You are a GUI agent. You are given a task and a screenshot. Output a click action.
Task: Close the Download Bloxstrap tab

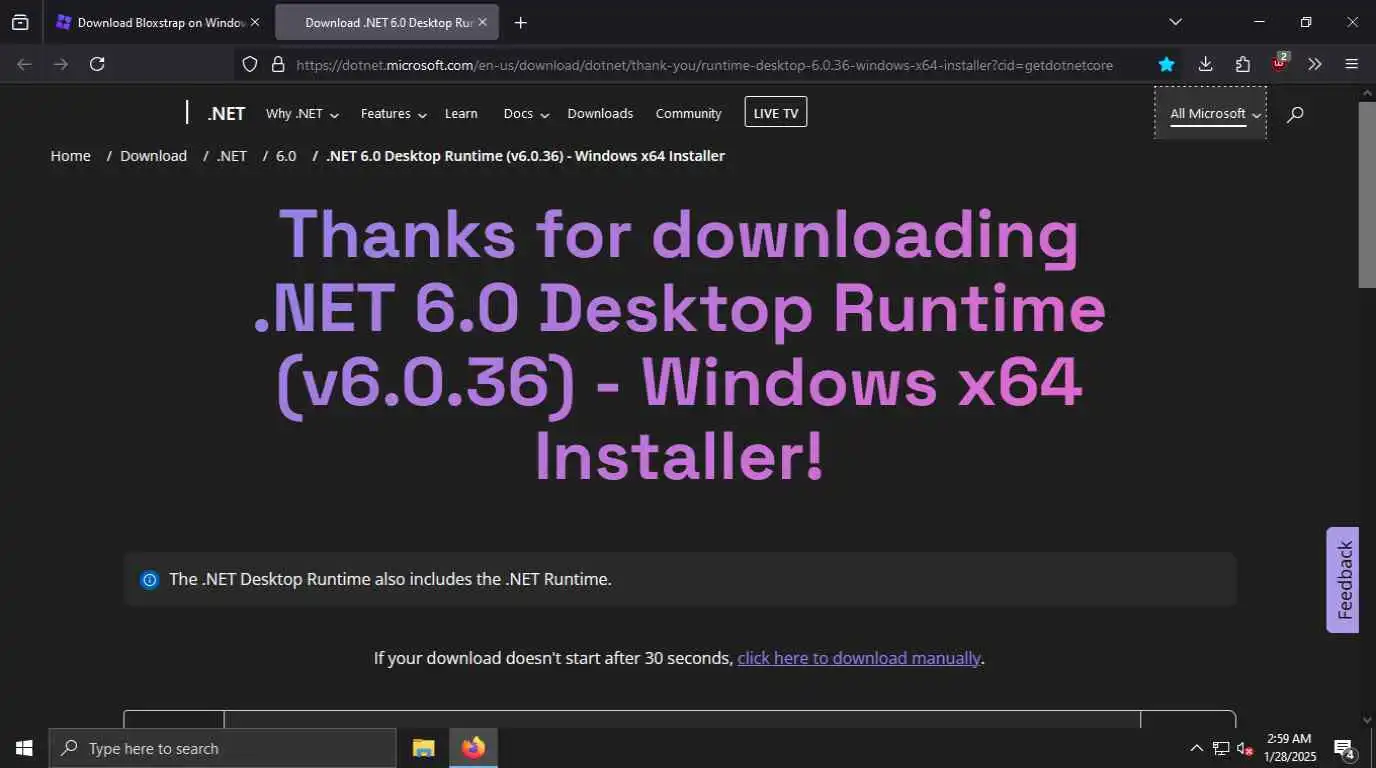click(255, 22)
